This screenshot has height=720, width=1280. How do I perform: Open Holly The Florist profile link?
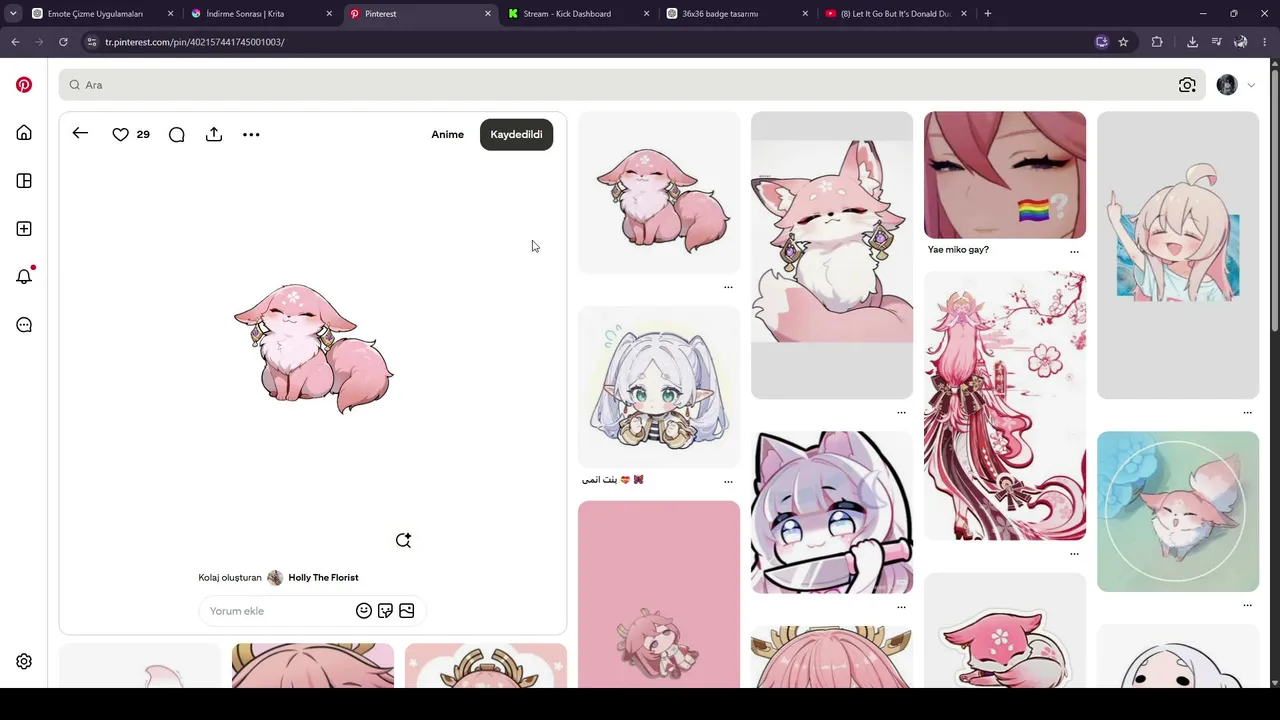point(323,578)
